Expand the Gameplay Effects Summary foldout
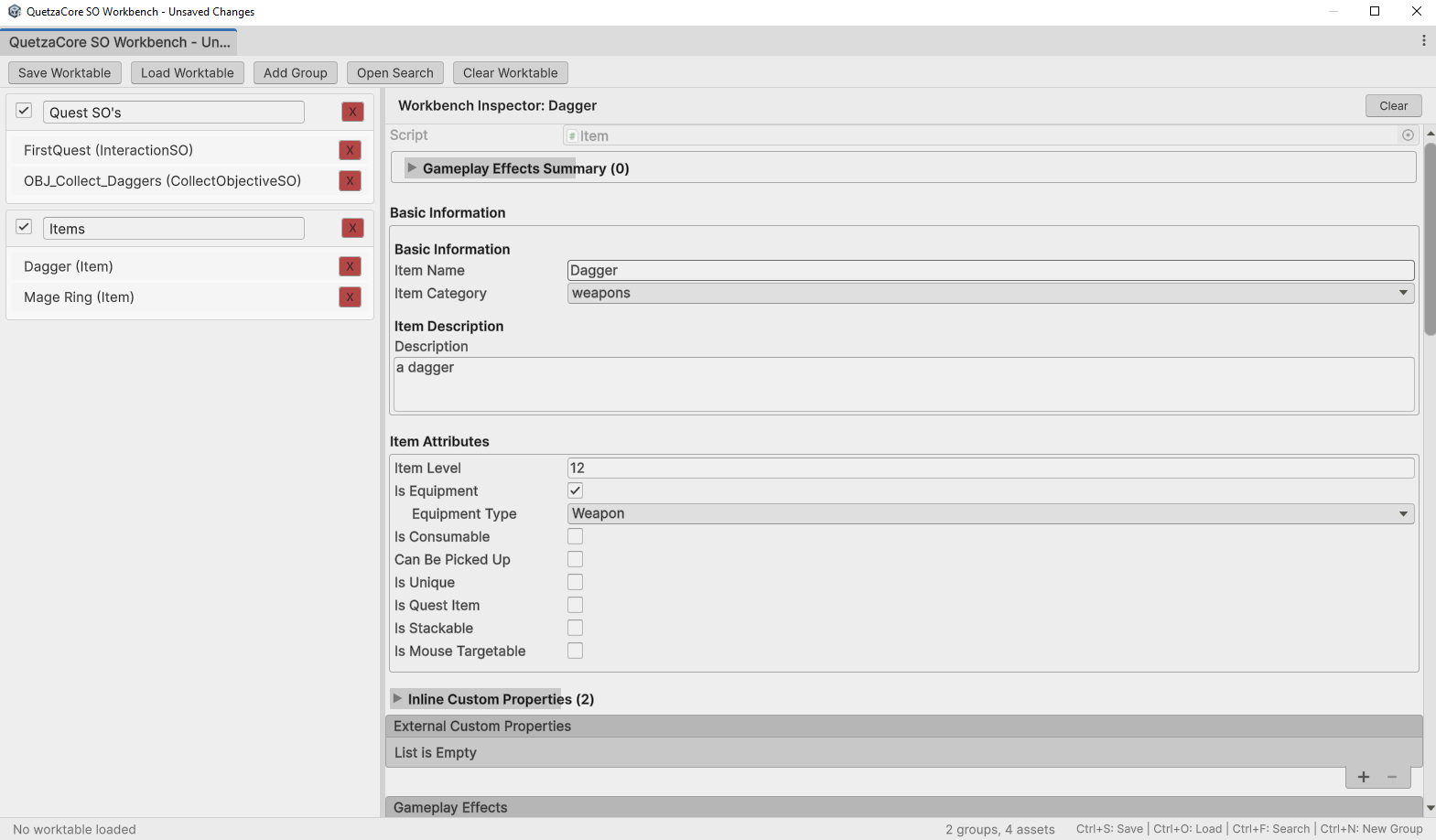This screenshot has height=840, width=1436. (412, 168)
